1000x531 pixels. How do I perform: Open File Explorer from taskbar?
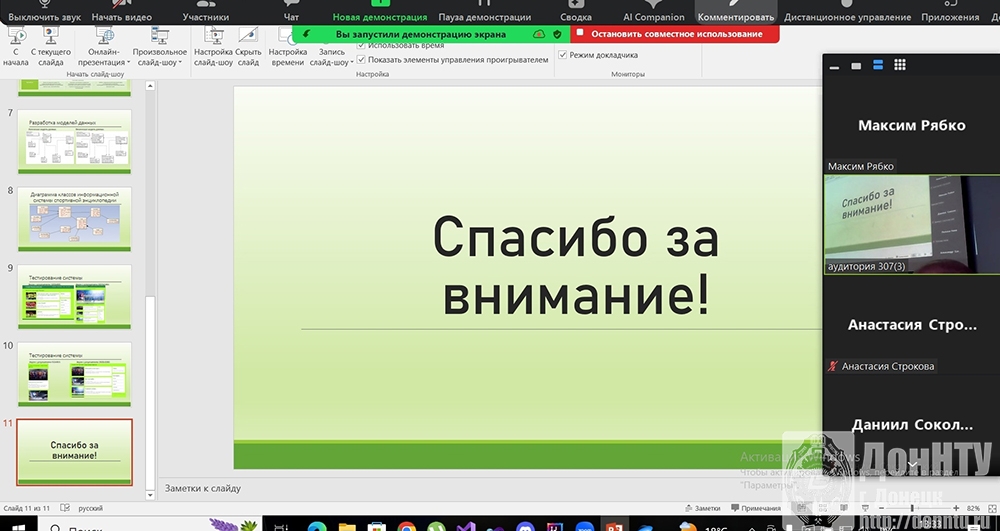coord(347,527)
